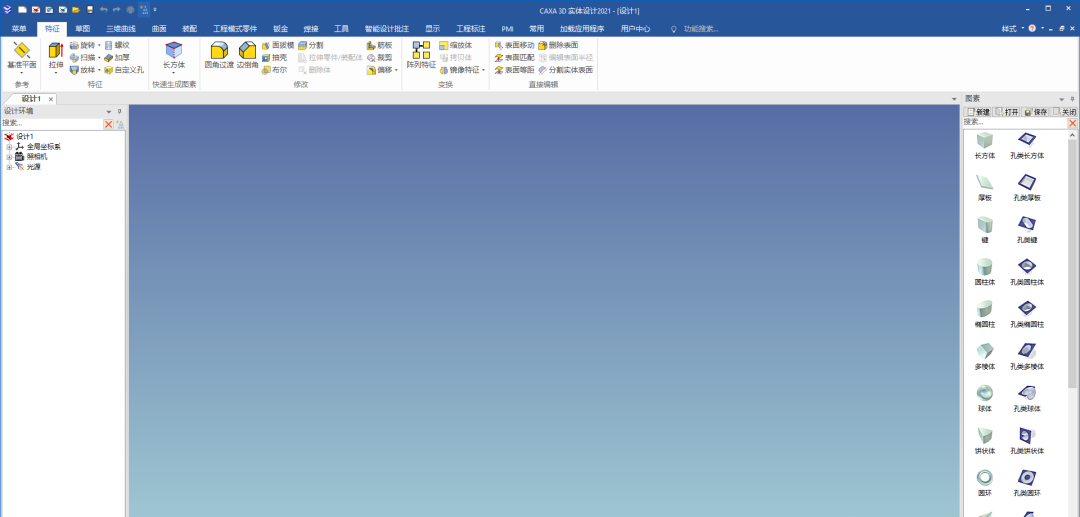The image size is (1080, 517).
Task: Click the 保存 button in the 图素 panel
Action: (1035, 111)
